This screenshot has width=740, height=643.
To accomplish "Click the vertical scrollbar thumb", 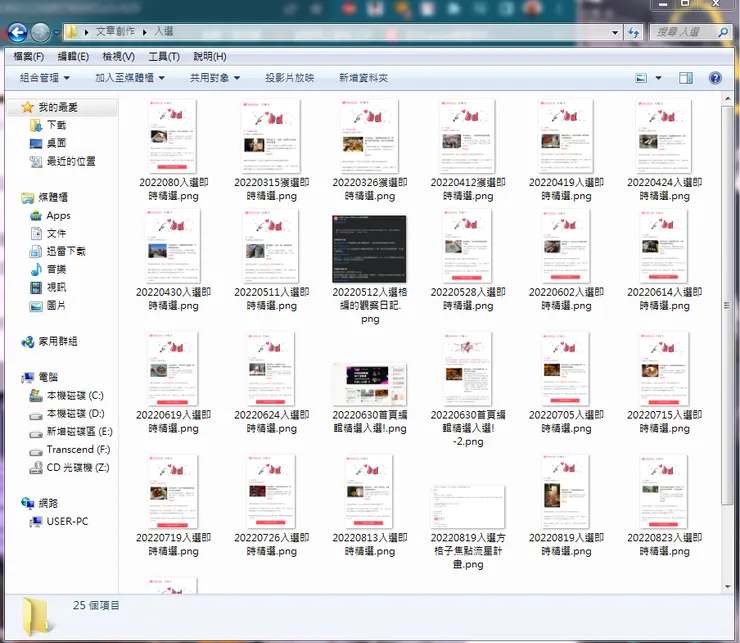I will point(727,305).
